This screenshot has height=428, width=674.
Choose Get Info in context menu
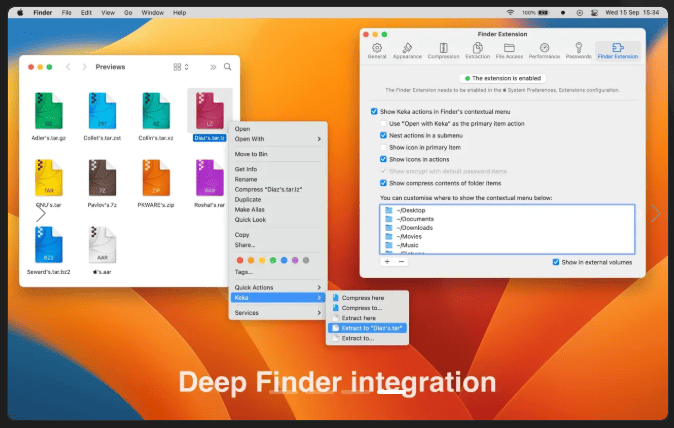[278, 169]
